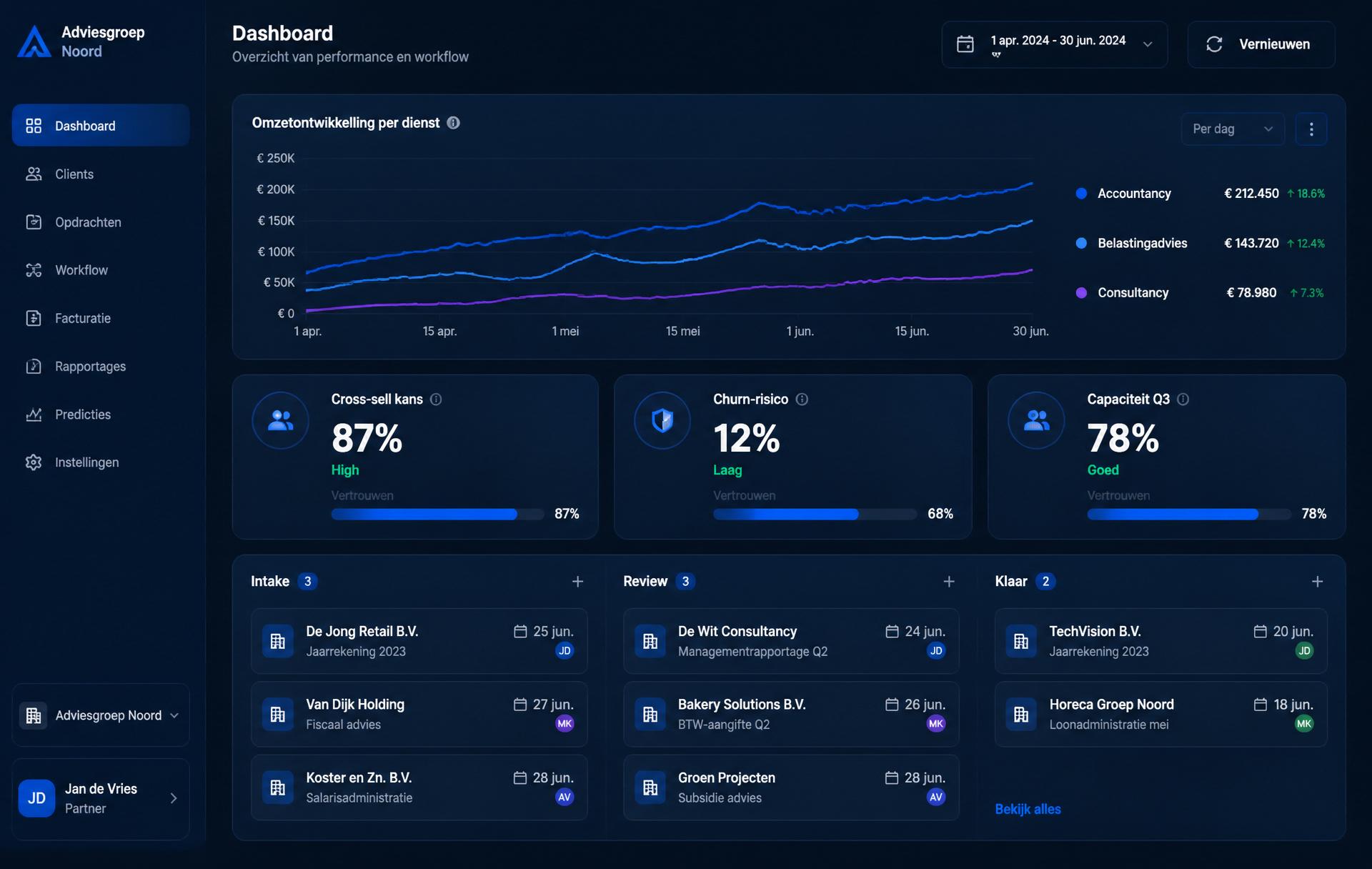Open the Dashboard menu item
The image size is (1372, 869).
coord(101,126)
